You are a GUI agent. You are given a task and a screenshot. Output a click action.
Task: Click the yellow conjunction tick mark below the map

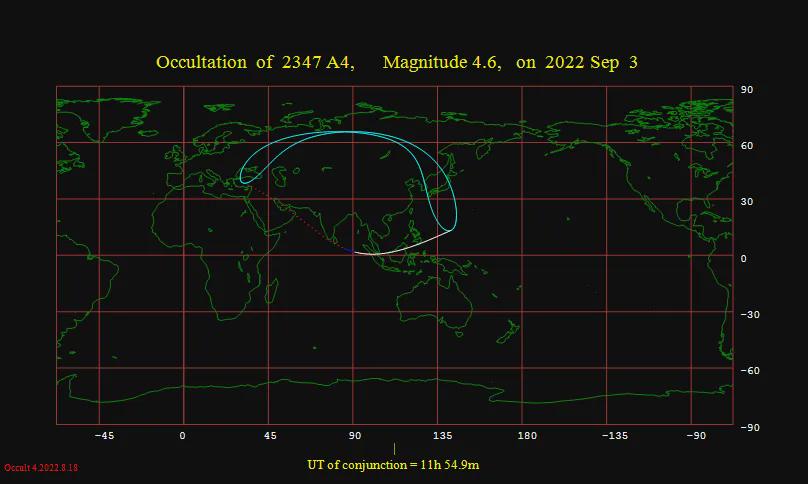tap(394, 449)
